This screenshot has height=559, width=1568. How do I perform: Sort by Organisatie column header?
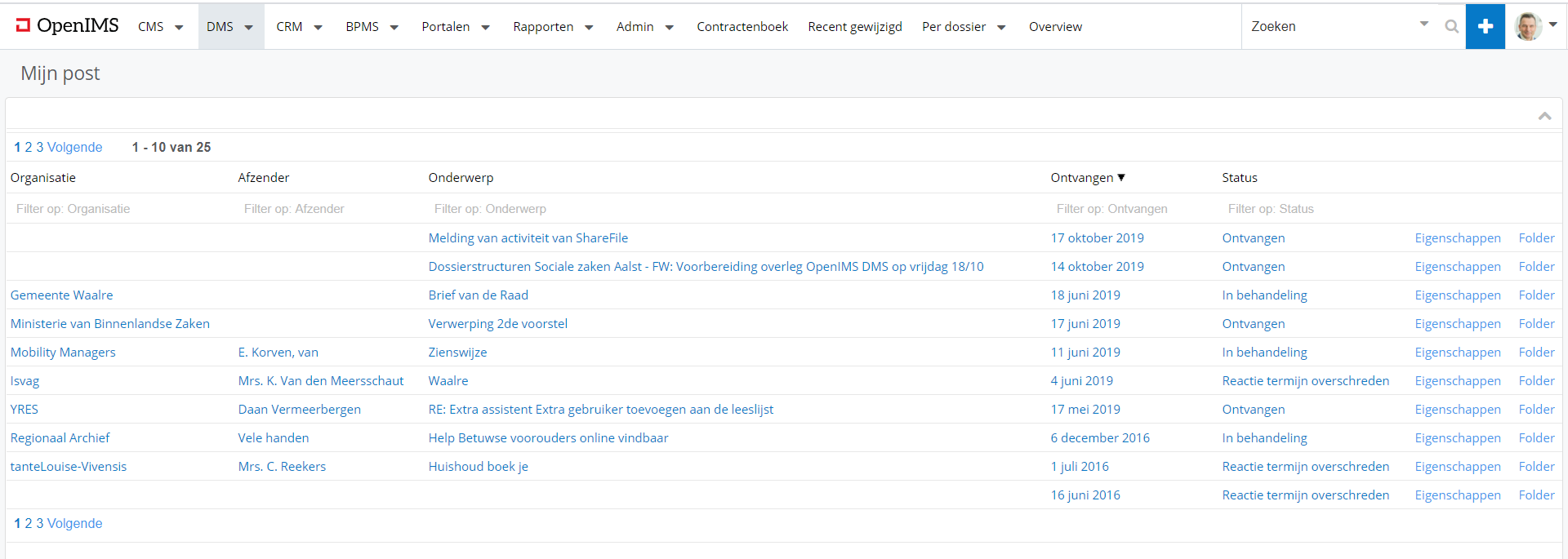click(x=43, y=178)
